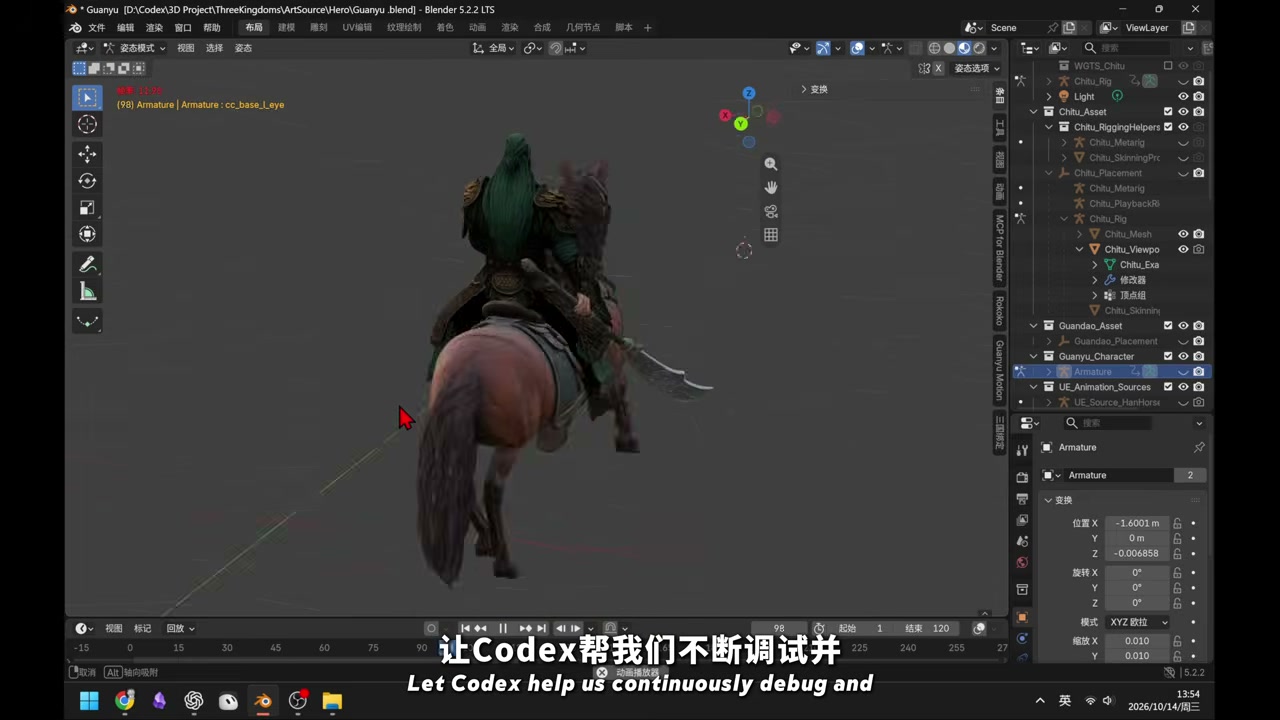Viewport: 1280px width, 720px height.
Task: Switch to the Modeling workspace tab
Action: click(x=287, y=28)
